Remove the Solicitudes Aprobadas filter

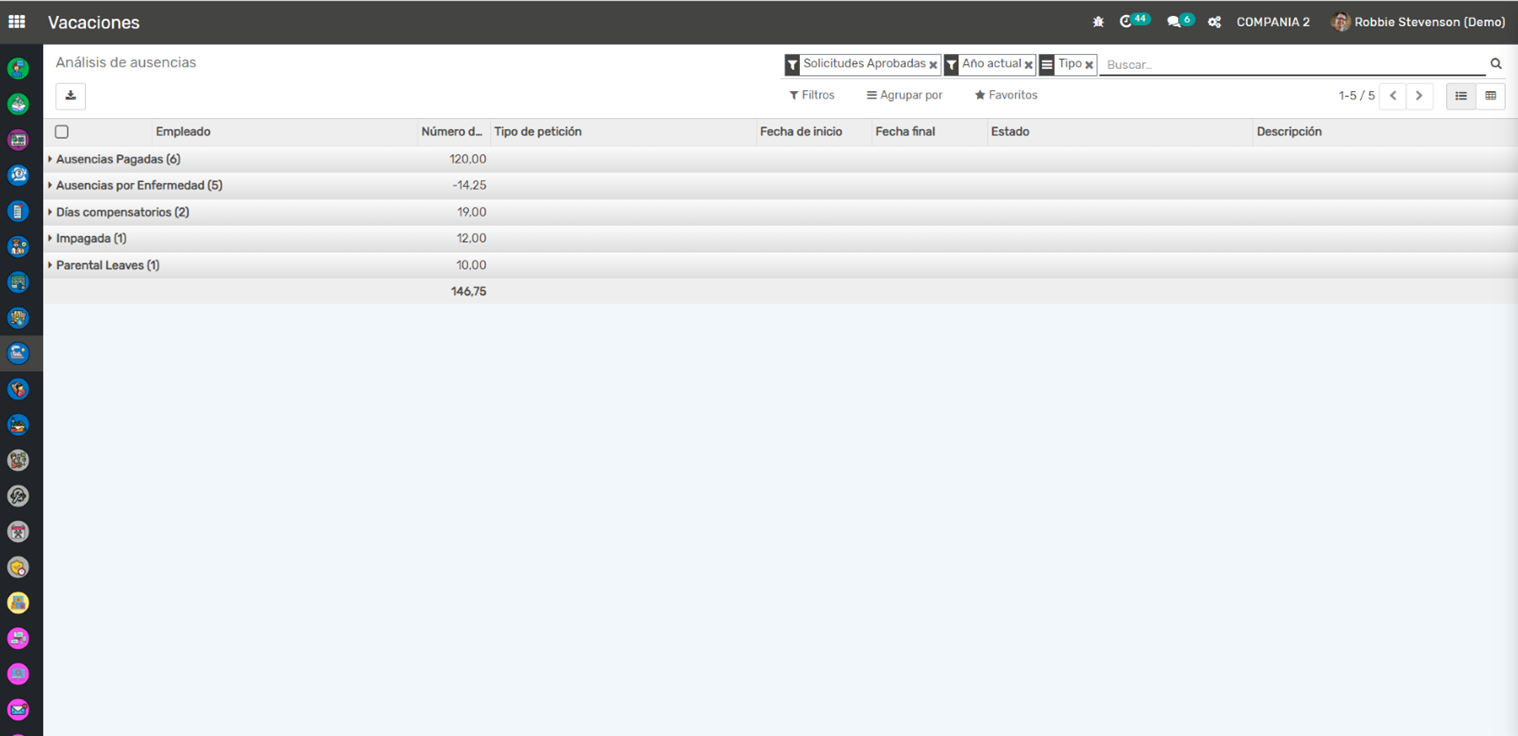[933, 65]
